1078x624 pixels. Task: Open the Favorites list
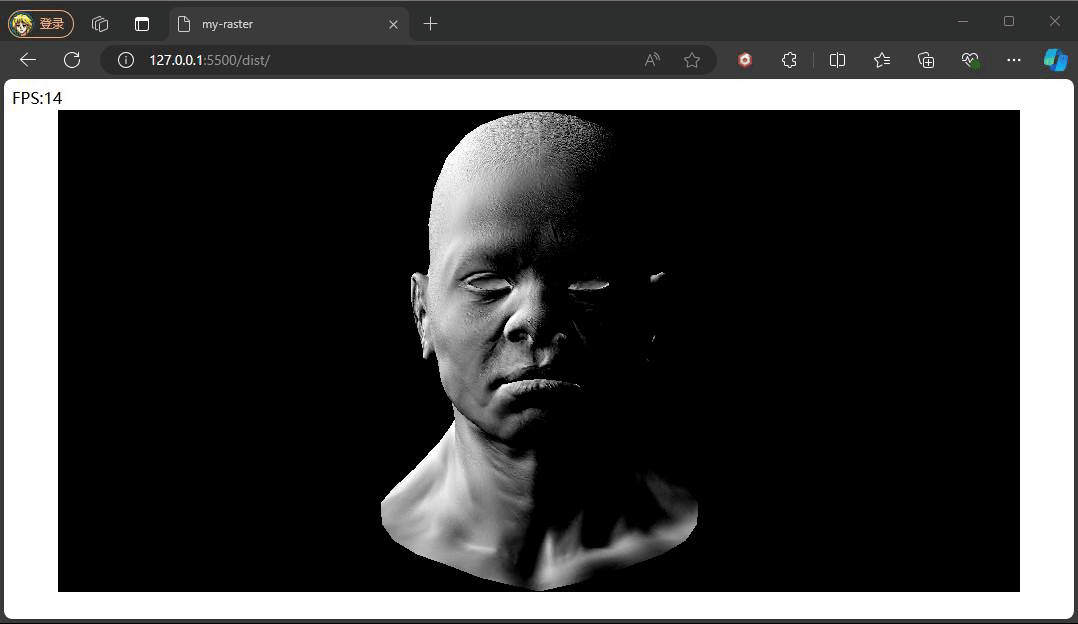pos(882,60)
